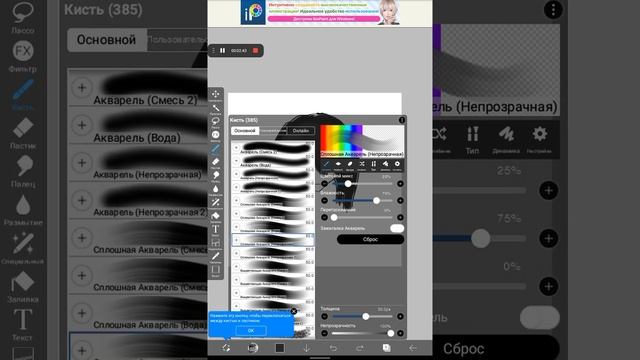The width and height of the screenshot is (640, 360).
Task: Add first Акварель (Смесь 2) brush with plus
Action: 236,147
